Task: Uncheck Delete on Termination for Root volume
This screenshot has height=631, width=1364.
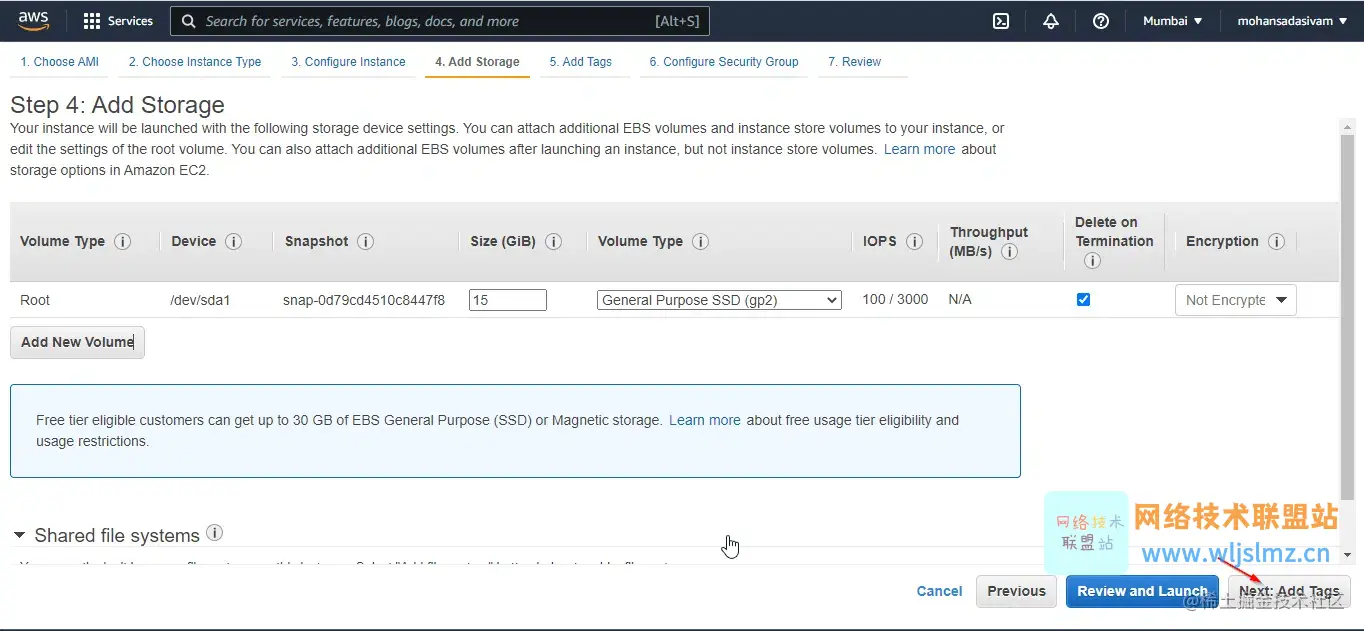Action: pos(1083,299)
